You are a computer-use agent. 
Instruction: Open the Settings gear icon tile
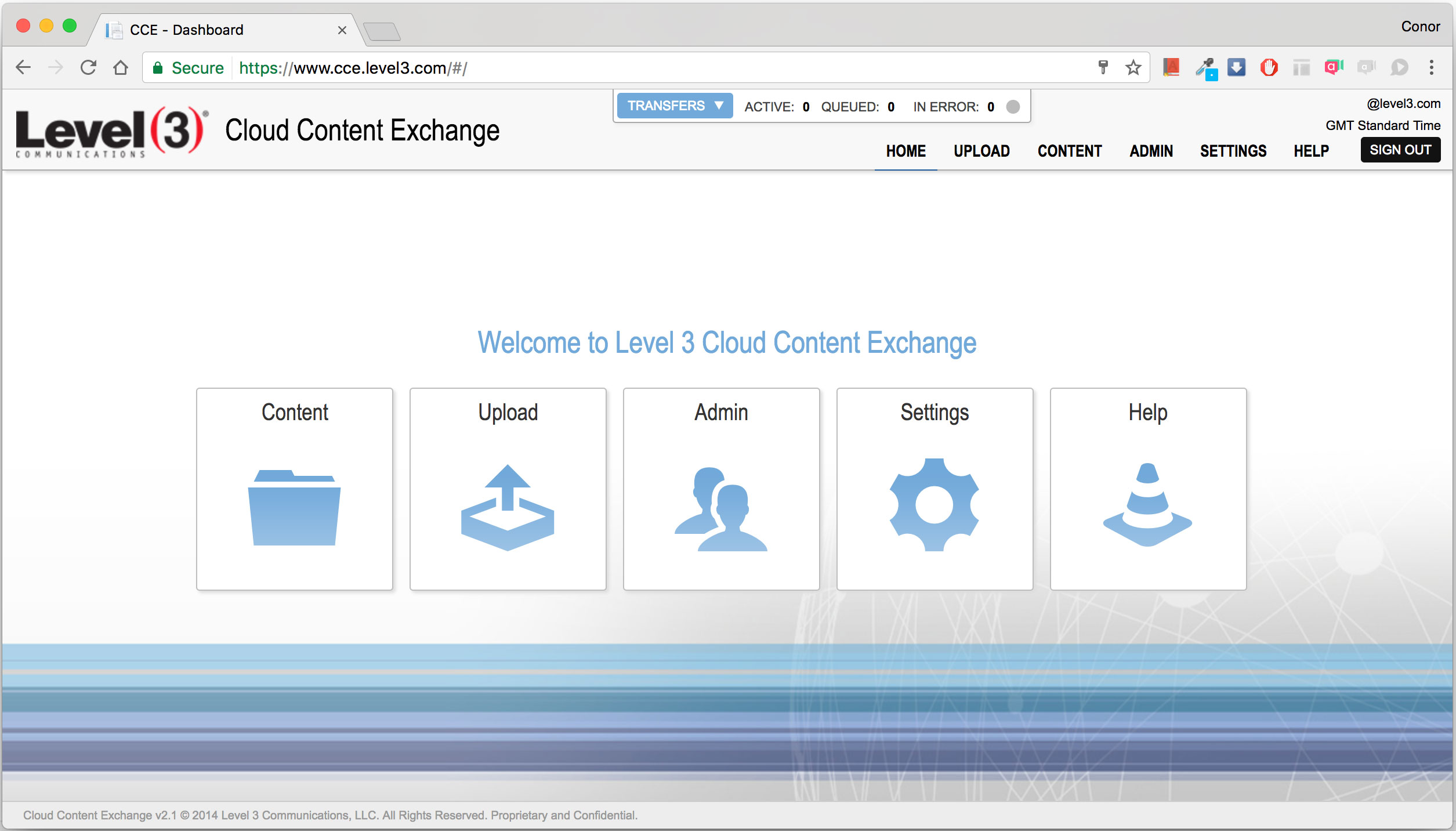click(935, 489)
